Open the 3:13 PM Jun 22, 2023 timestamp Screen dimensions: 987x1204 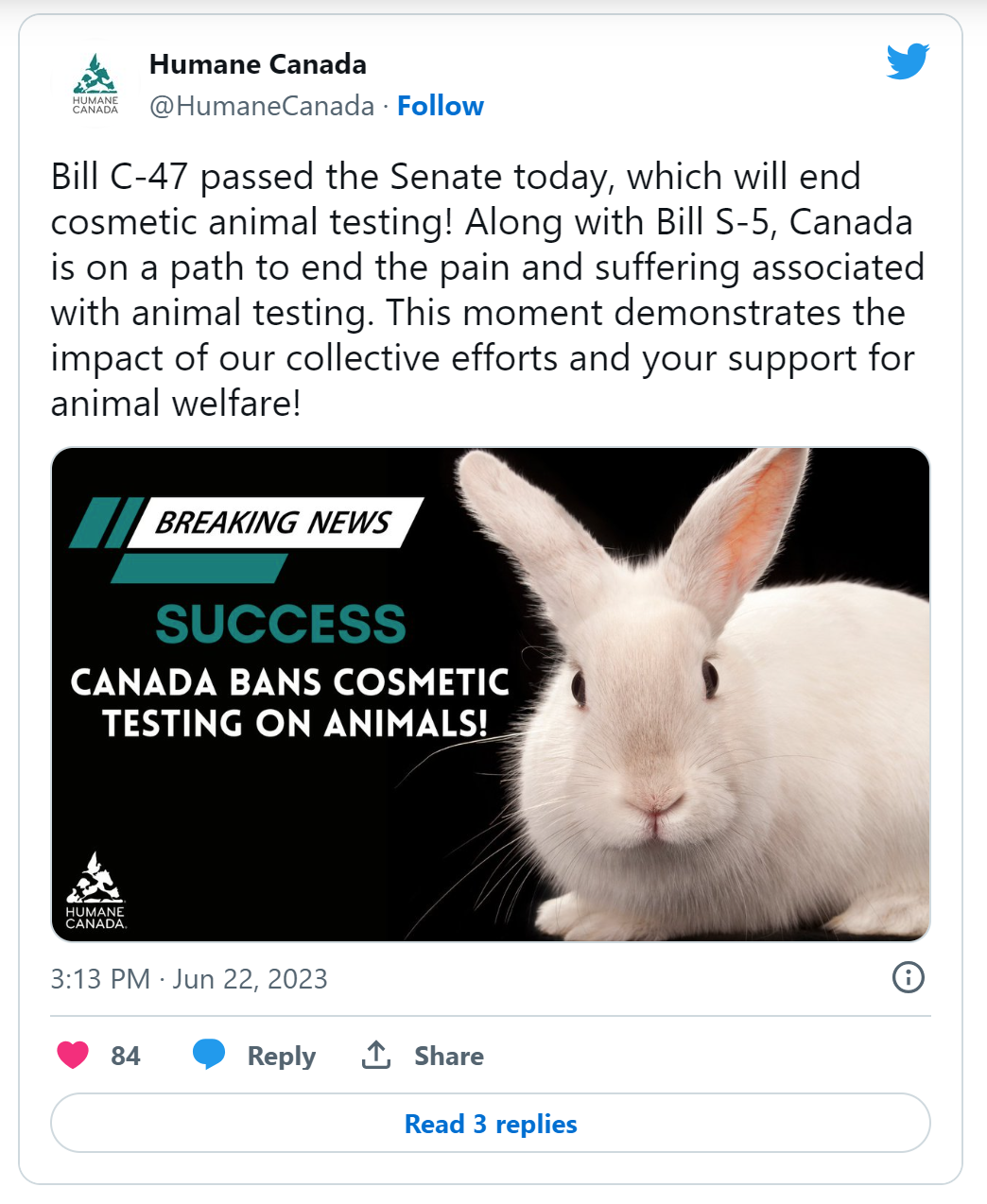tap(189, 978)
